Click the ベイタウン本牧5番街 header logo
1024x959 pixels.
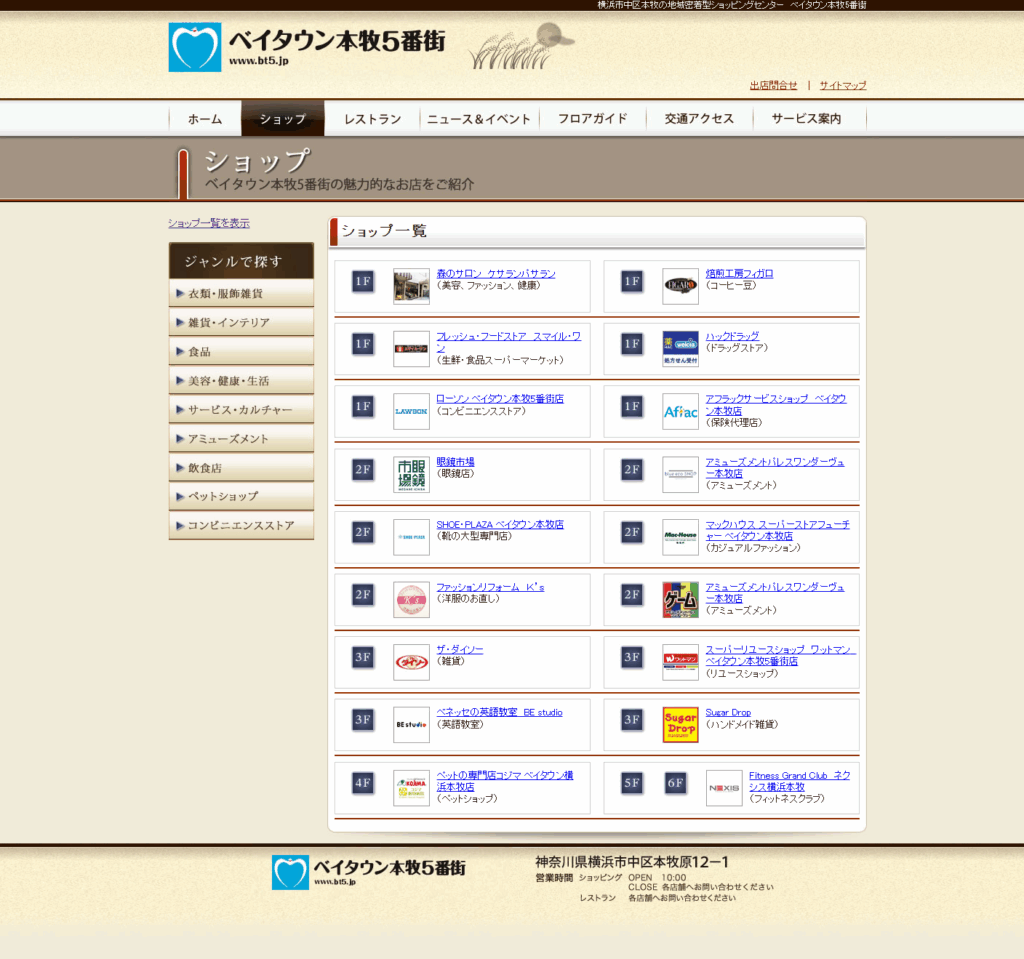click(x=307, y=47)
